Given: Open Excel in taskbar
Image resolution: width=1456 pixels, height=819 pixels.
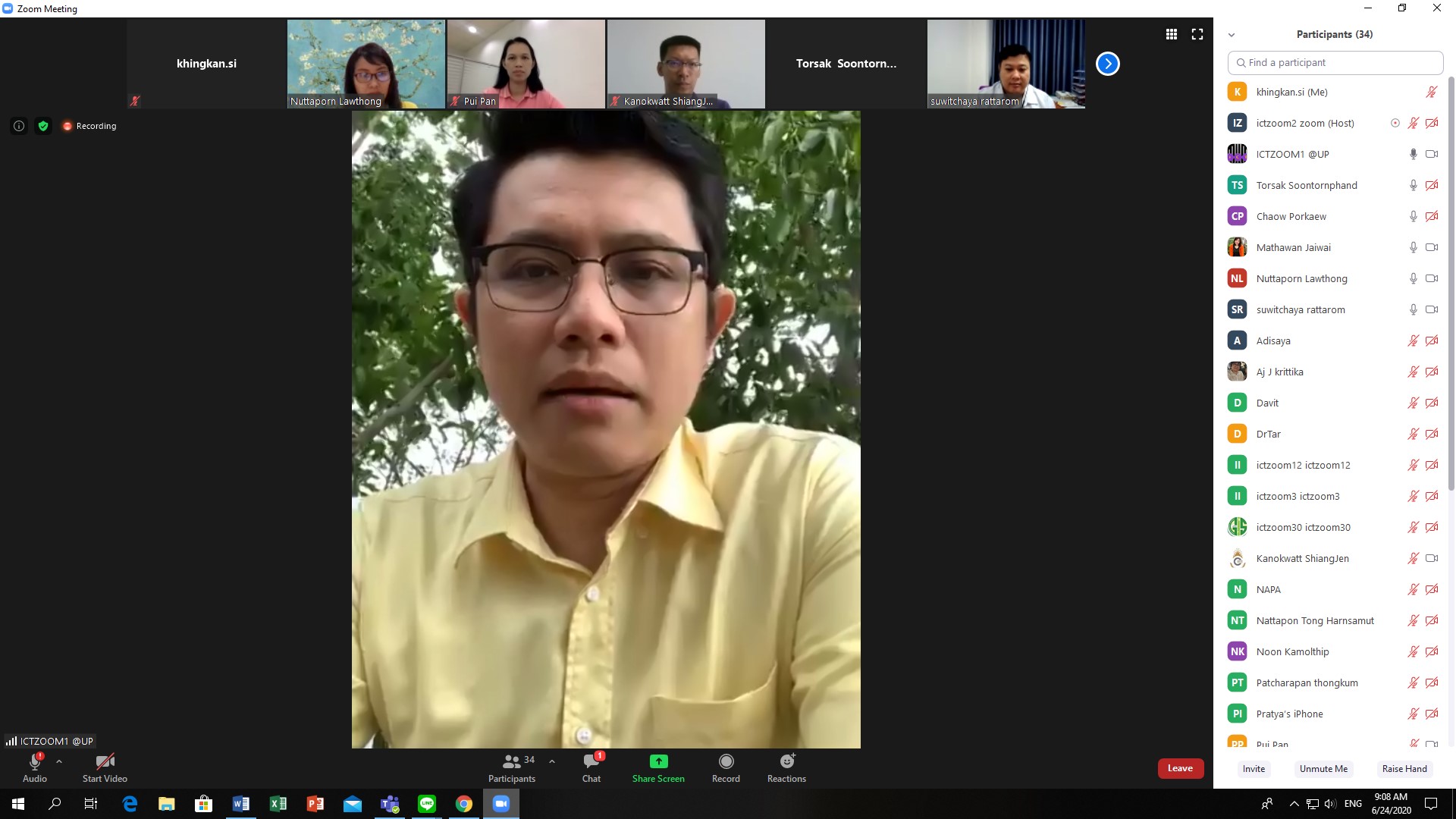Looking at the screenshot, I should [278, 804].
